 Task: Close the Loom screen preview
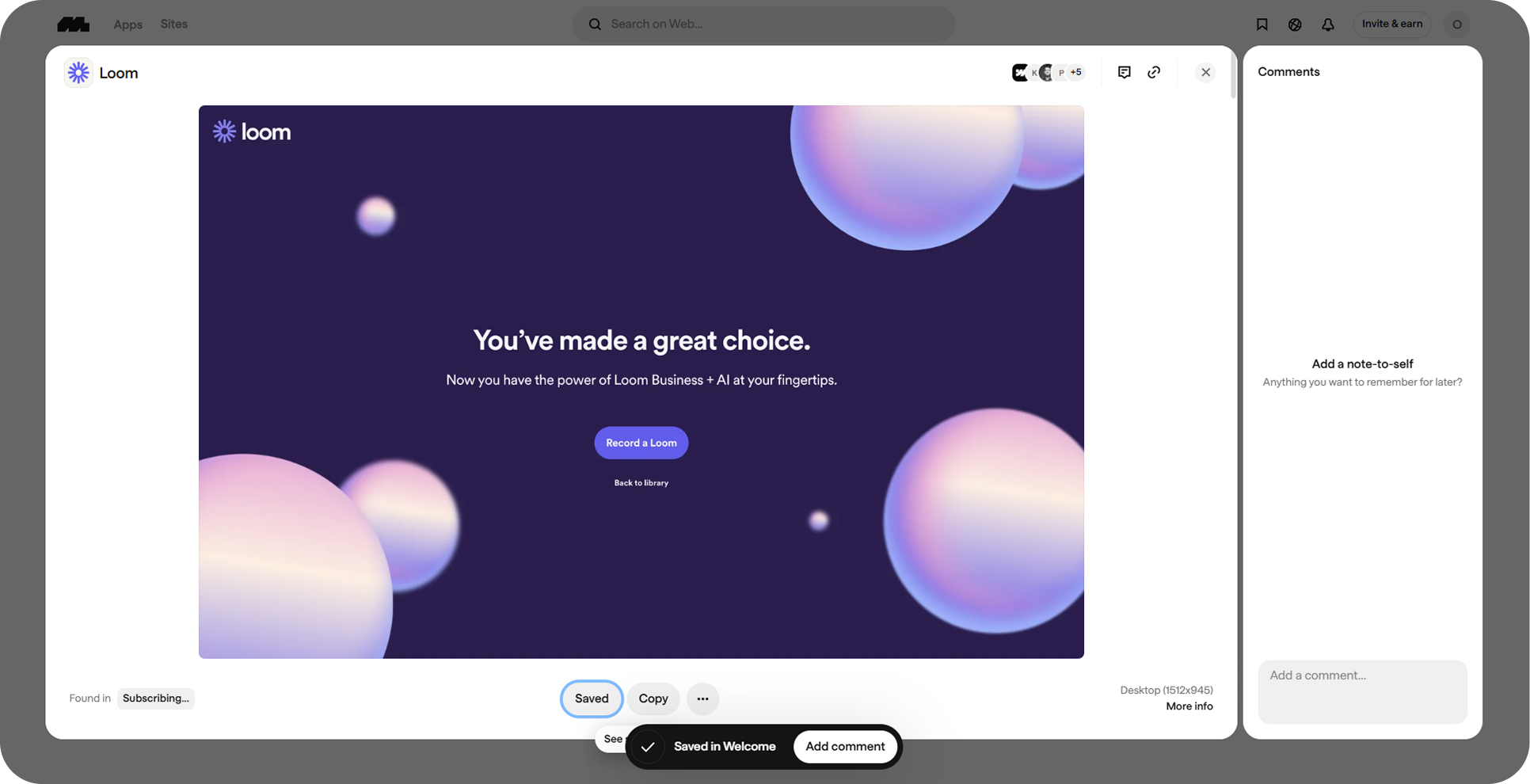pyautogui.click(x=1205, y=72)
